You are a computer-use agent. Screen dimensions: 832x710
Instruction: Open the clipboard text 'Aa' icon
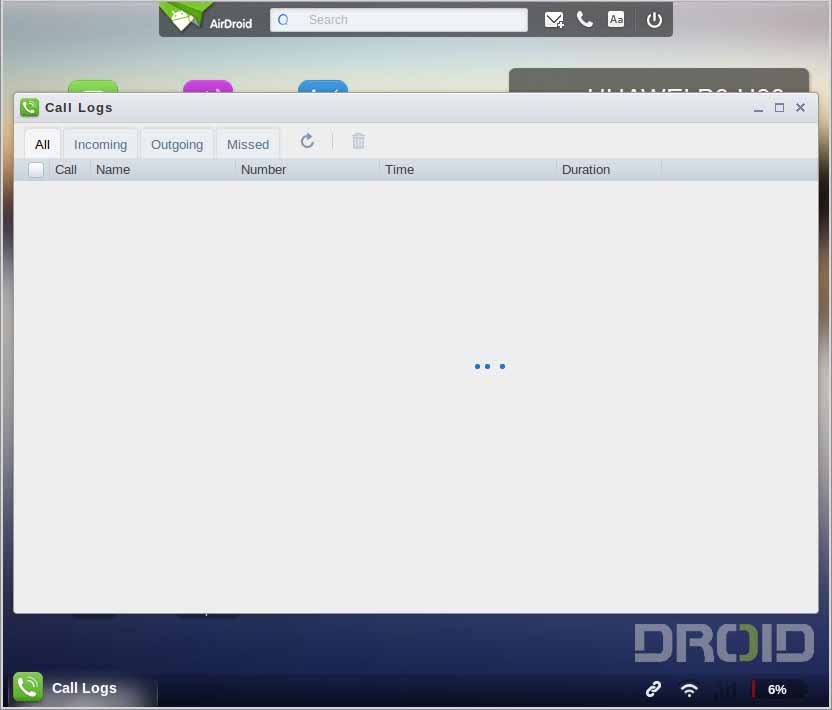[x=616, y=20]
